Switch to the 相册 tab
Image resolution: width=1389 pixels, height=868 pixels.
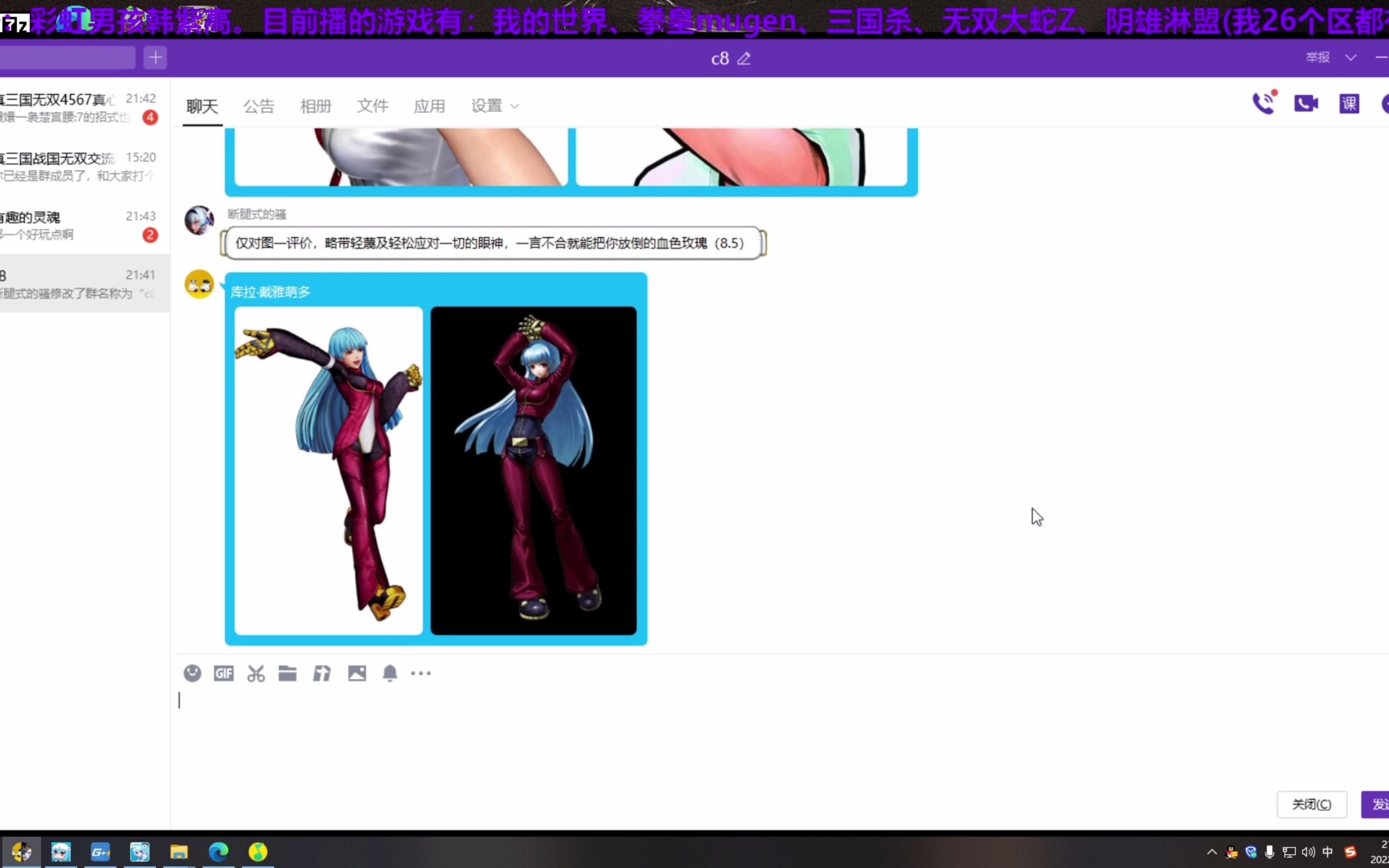(x=315, y=106)
